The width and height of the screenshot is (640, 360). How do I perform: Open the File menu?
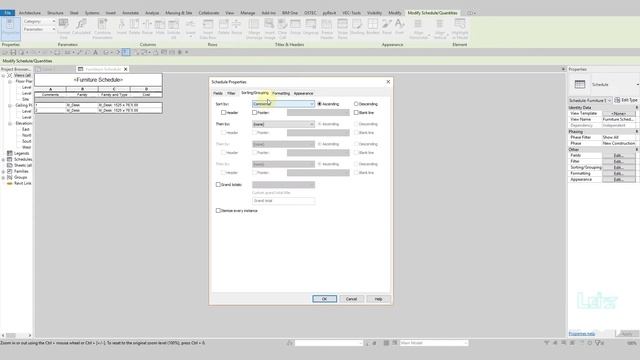(x=7, y=13)
